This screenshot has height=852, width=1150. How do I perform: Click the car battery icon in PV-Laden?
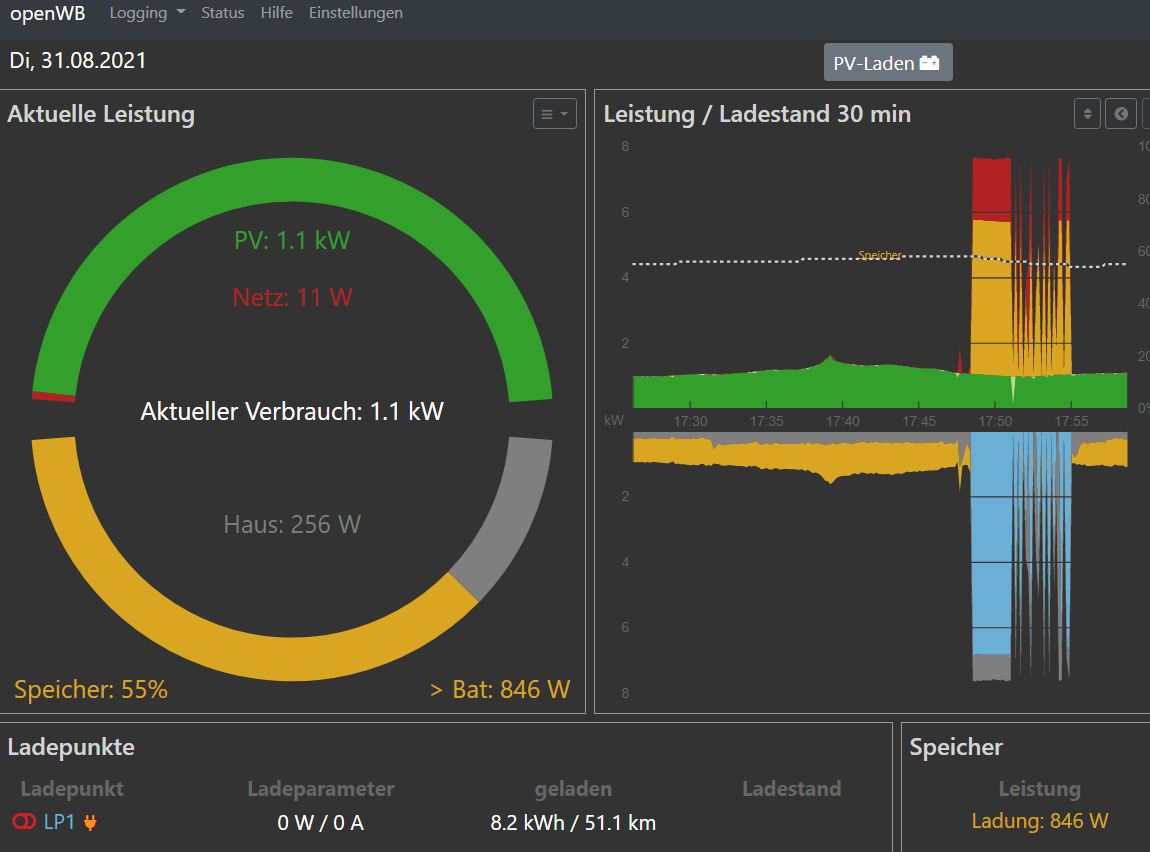(x=930, y=63)
